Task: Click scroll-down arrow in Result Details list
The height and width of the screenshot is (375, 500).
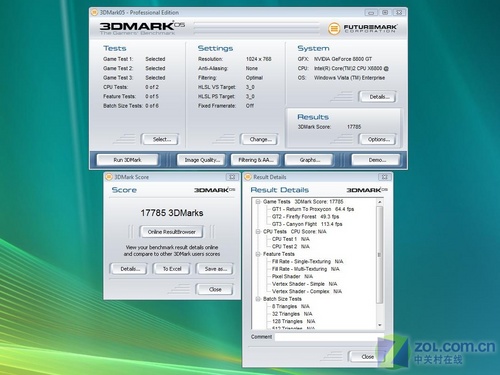Action: pos(380,325)
